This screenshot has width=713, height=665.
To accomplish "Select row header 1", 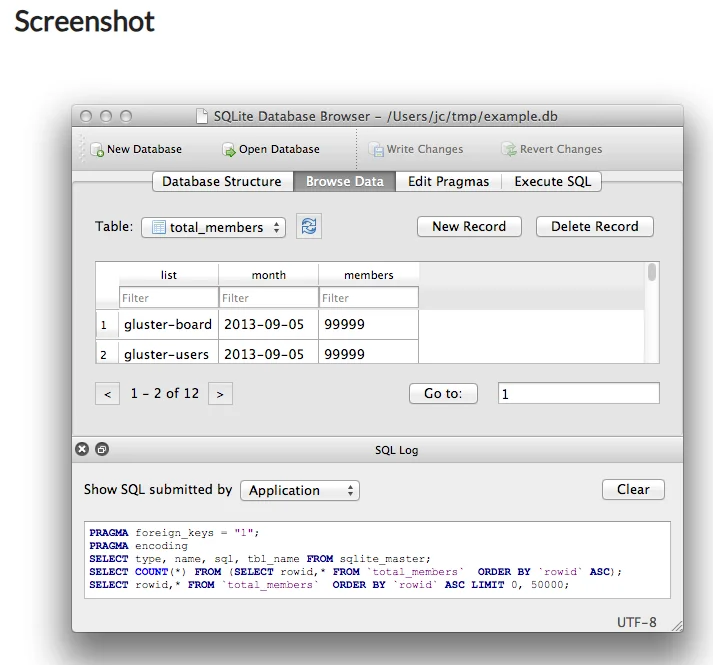I will click(x=107, y=324).
